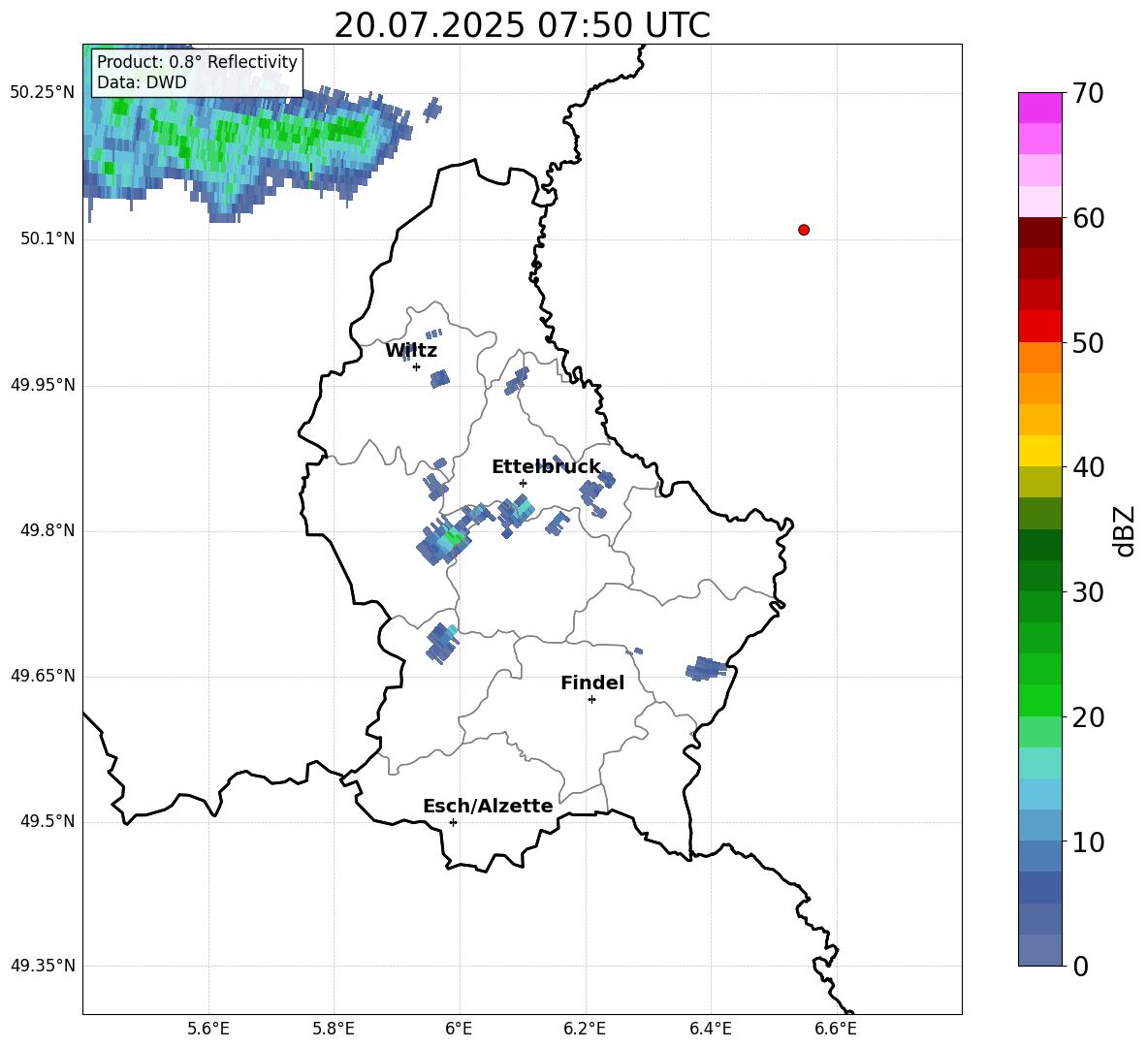Click the 5.8°E longitude label
Screen dimensions: 1148x1048
(334, 1029)
